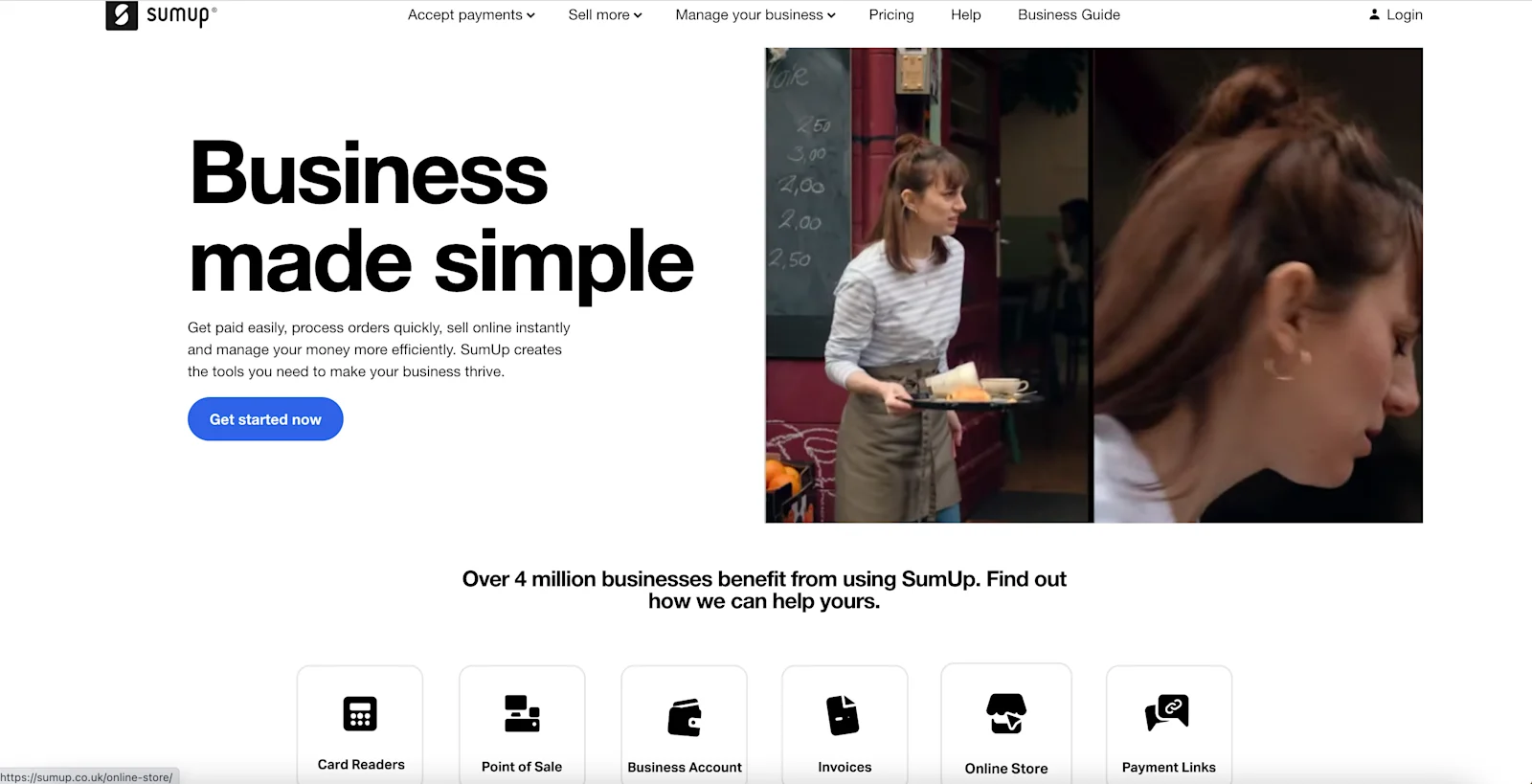The width and height of the screenshot is (1532, 784).
Task: Open the Manage your business dropdown
Action: click(x=755, y=14)
